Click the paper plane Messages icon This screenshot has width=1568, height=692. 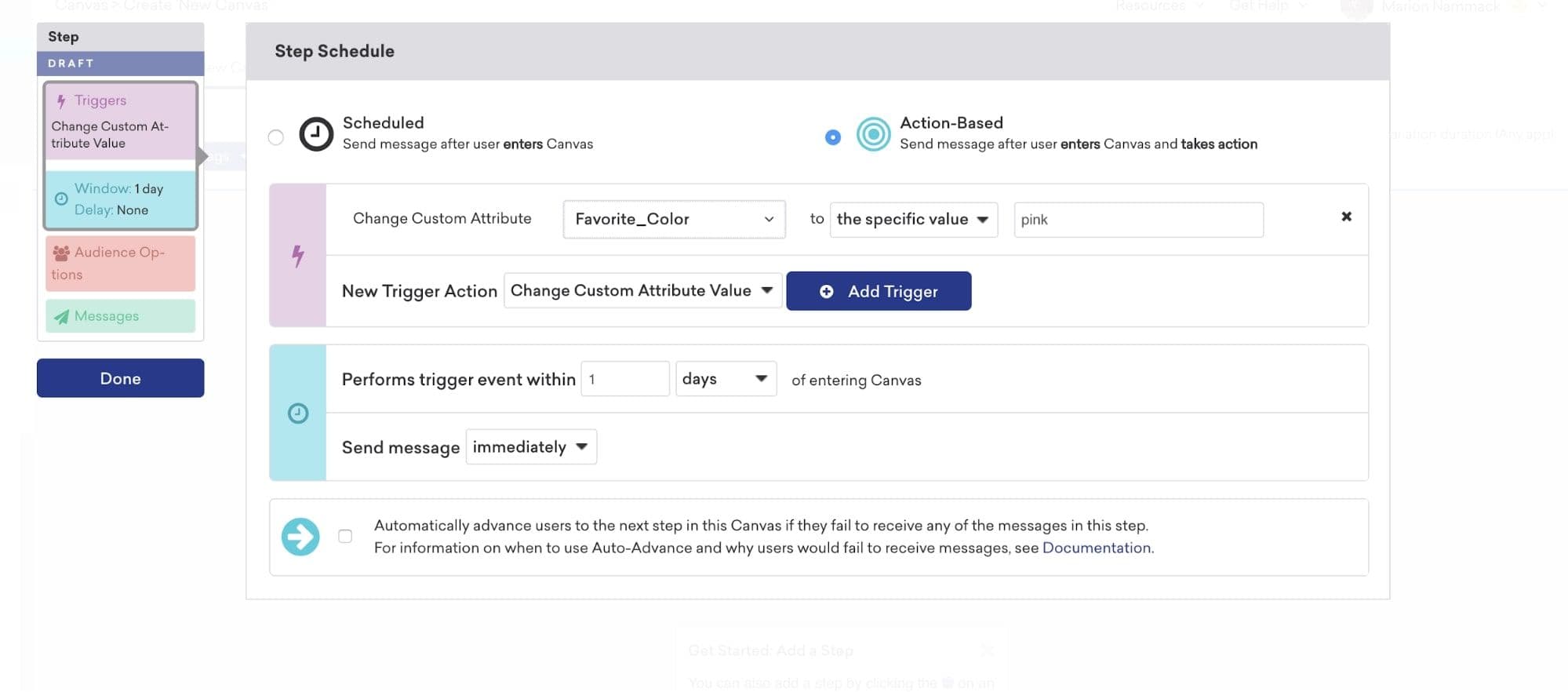(61, 317)
